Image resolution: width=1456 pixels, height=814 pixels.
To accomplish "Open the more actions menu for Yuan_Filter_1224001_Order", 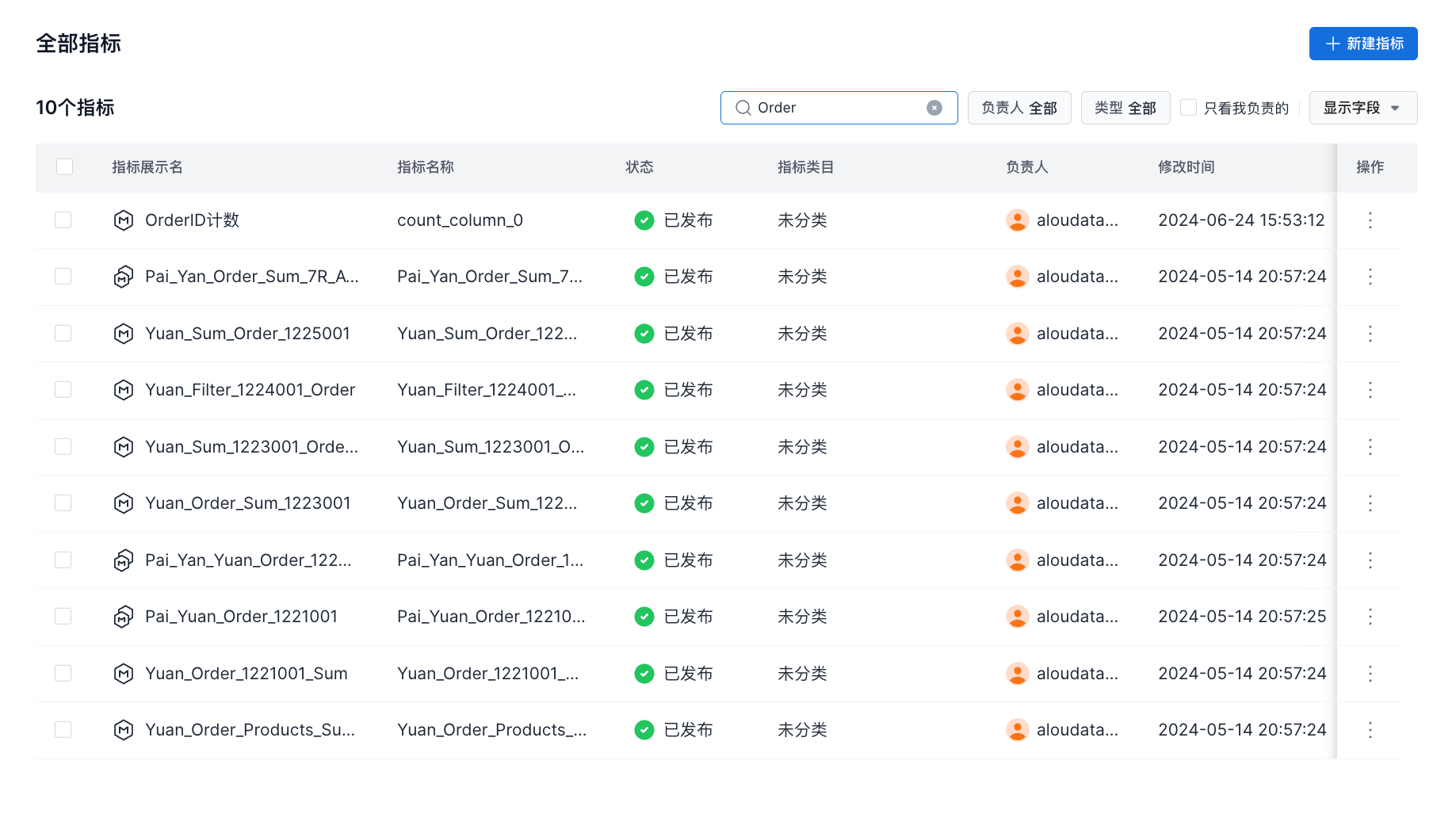I will [x=1370, y=390].
